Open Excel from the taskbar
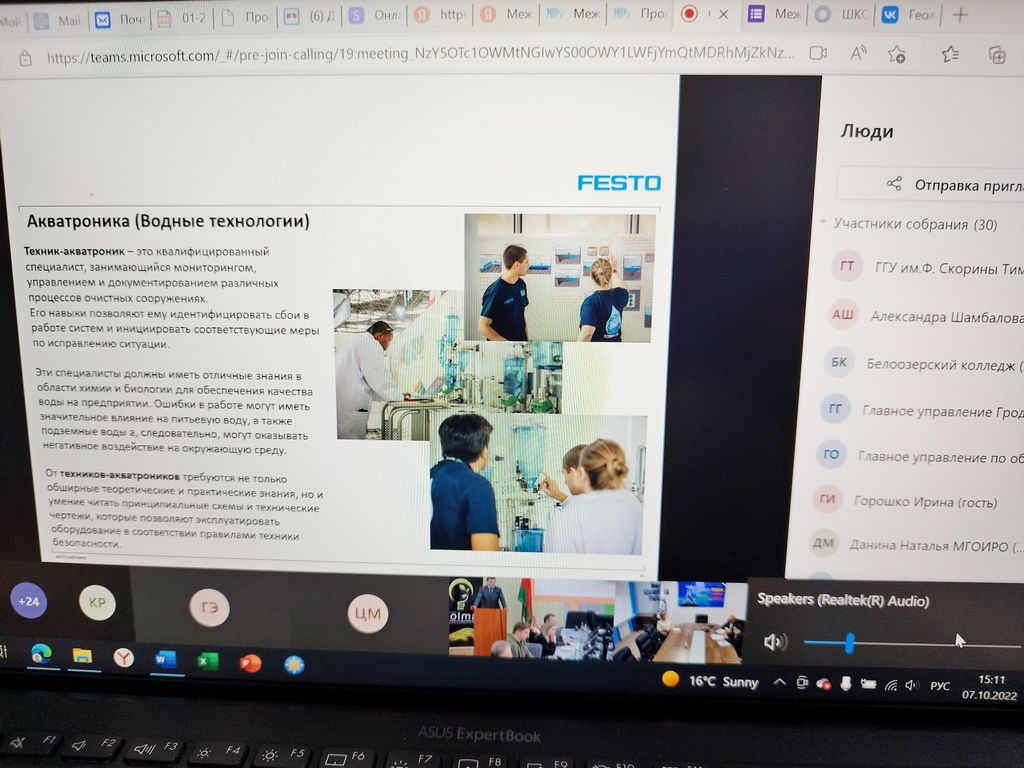Viewport: 1024px width, 768px height. click(x=207, y=661)
